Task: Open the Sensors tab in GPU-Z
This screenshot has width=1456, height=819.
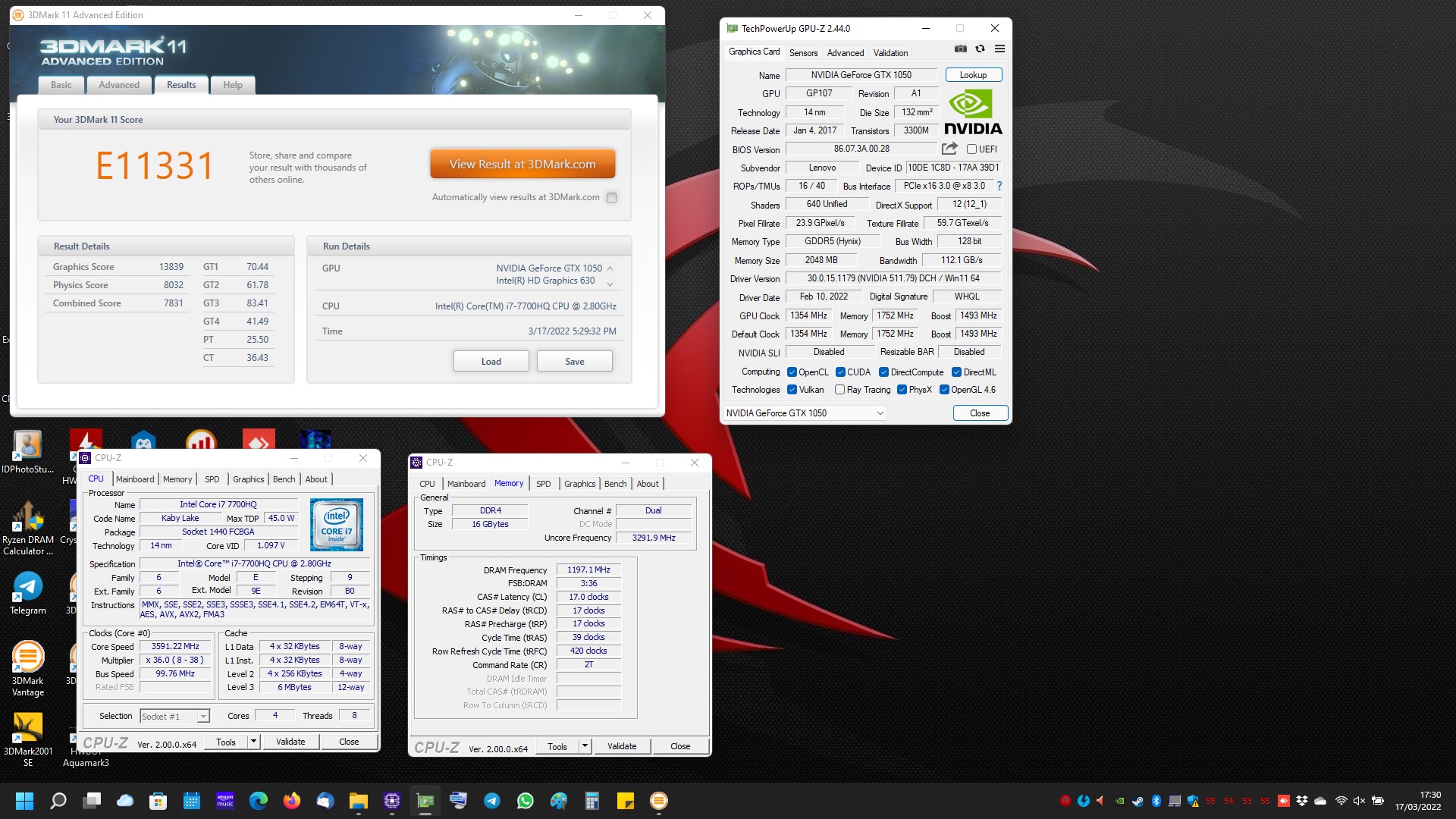Action: 803,53
